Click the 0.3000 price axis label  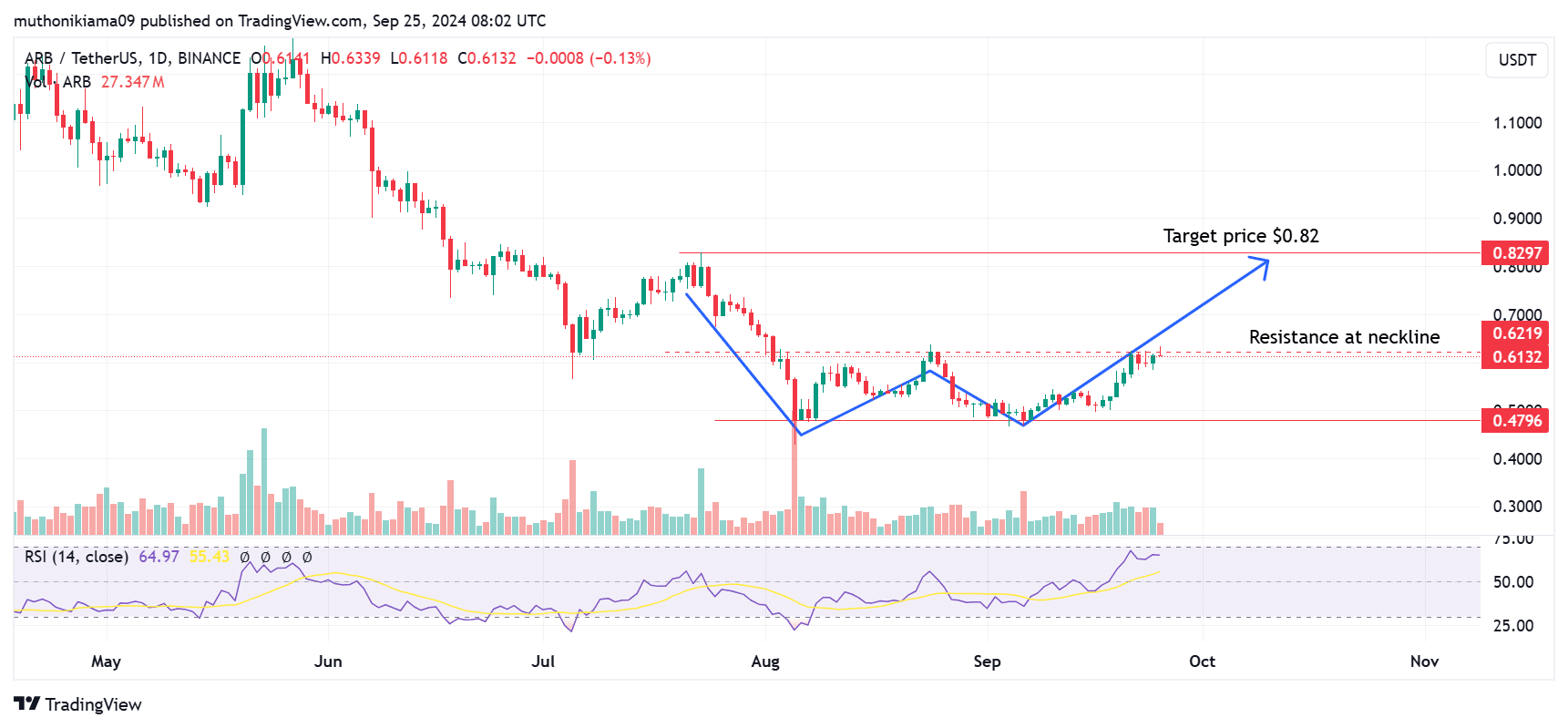click(1517, 507)
